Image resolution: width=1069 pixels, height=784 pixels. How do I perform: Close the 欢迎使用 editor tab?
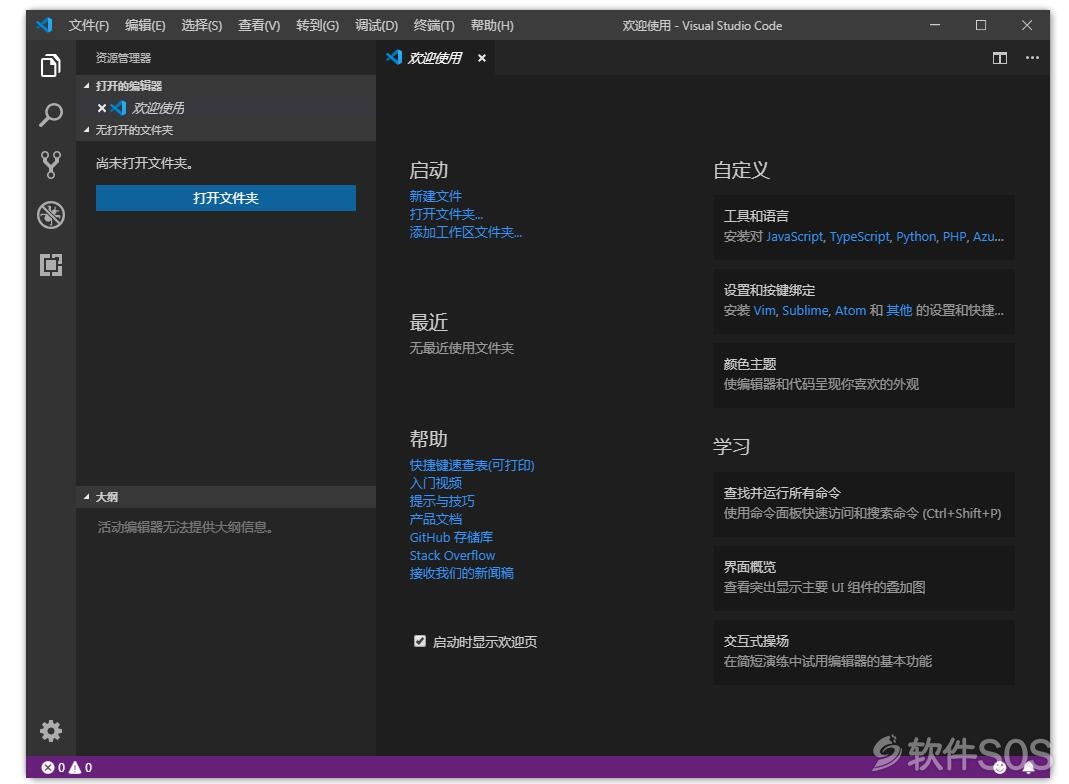pos(482,58)
